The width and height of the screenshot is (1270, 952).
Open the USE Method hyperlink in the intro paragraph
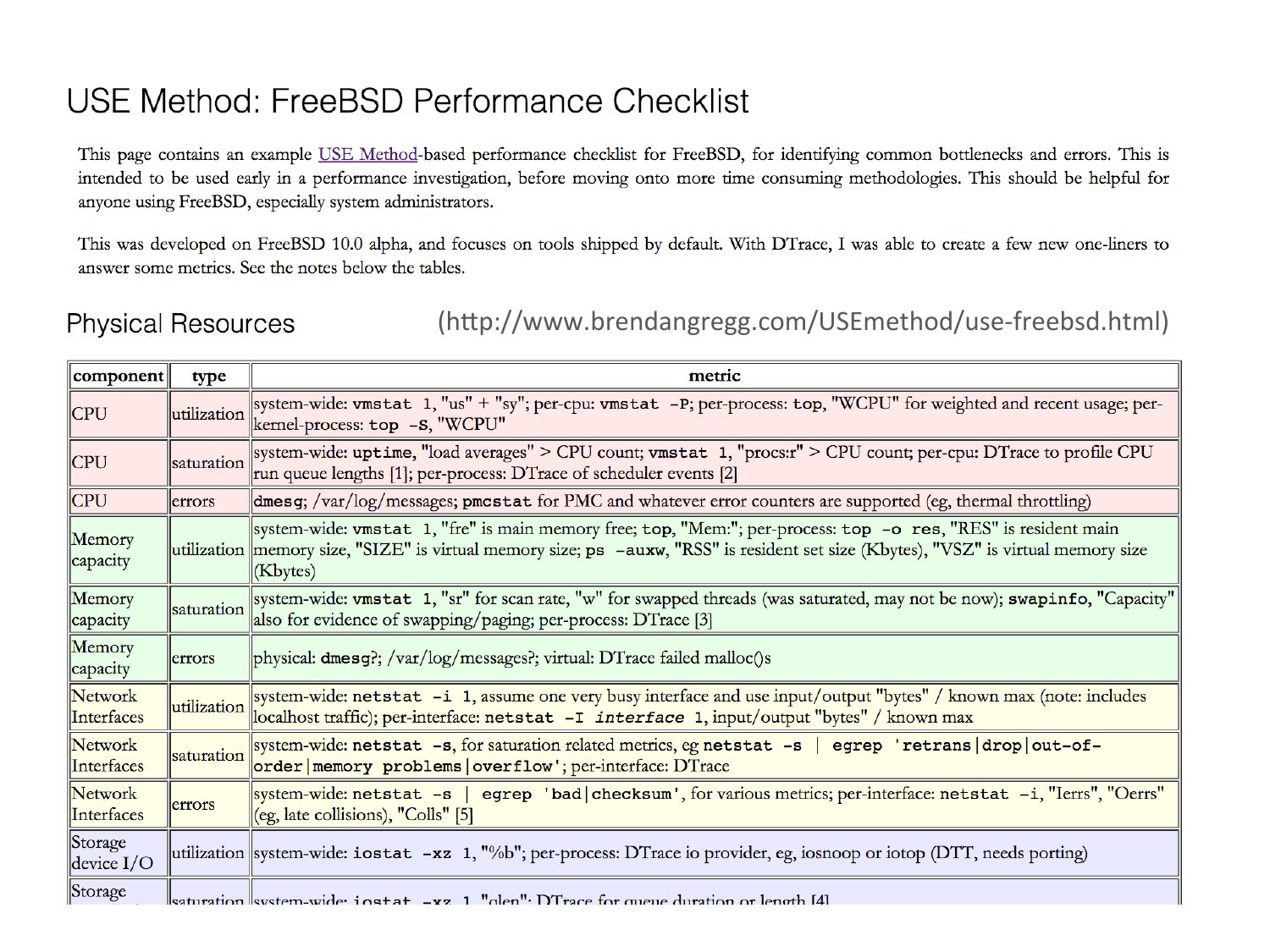[367, 154]
